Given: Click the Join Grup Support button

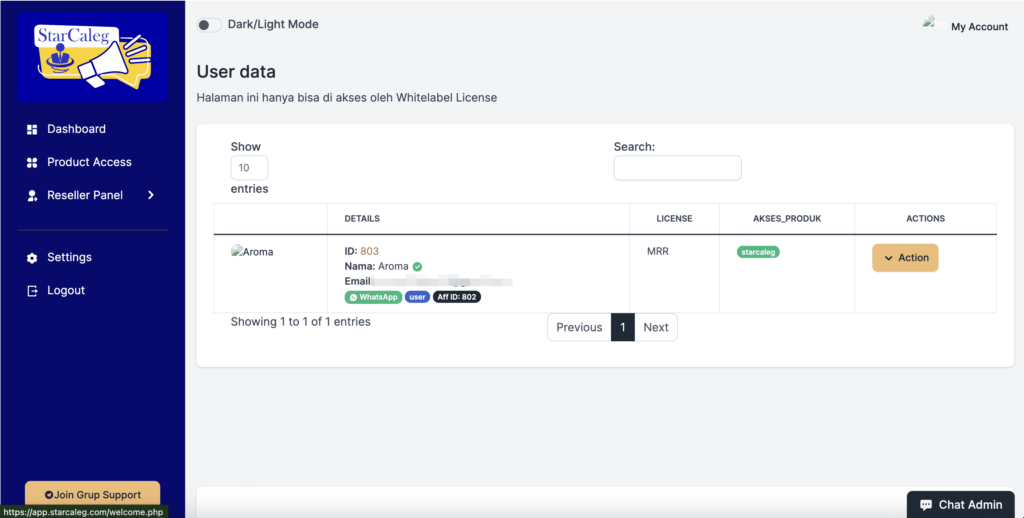Looking at the screenshot, I should pos(92,494).
